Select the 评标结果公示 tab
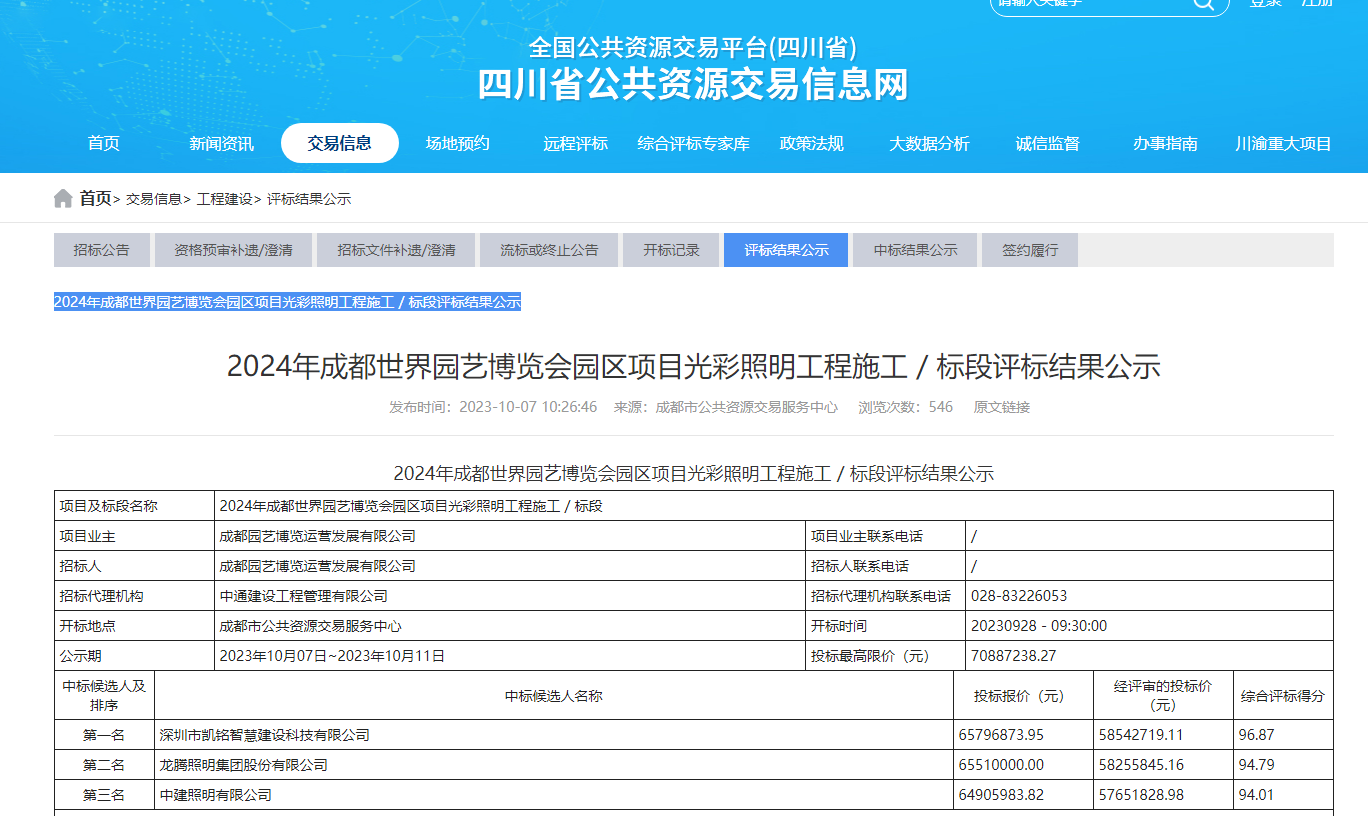This screenshot has height=816, width=1368. tap(786, 250)
